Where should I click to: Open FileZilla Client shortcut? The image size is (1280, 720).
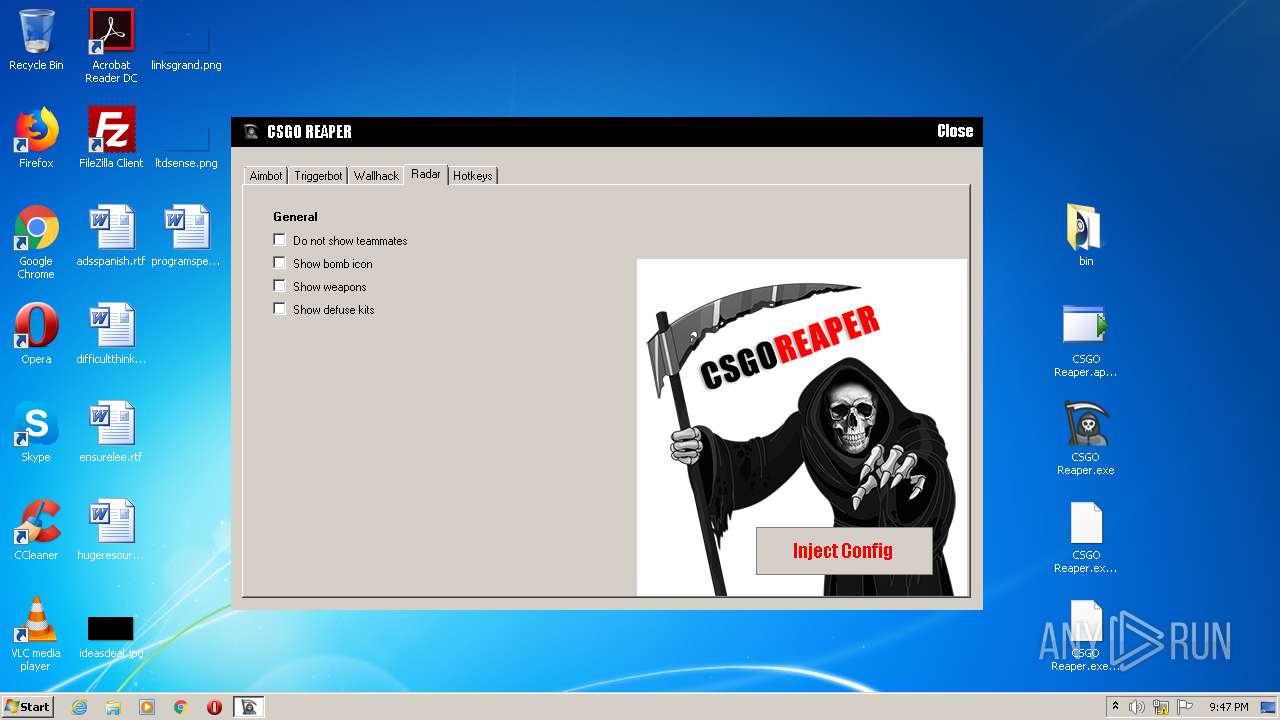coord(111,138)
